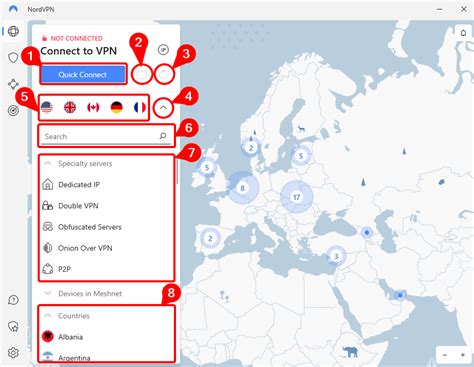
Task: Click the IP info icon
Action: click(x=163, y=50)
